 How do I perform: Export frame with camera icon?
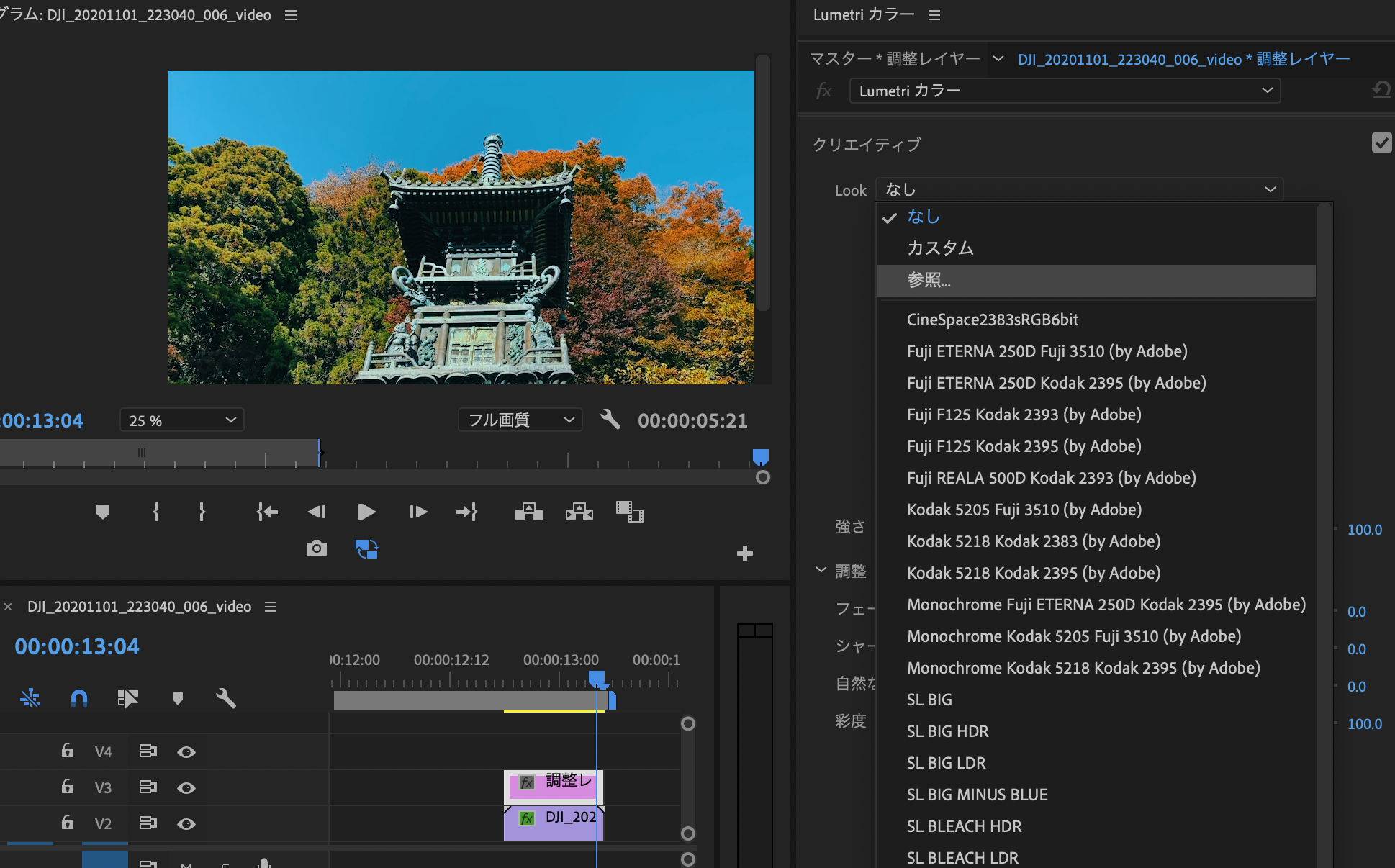click(x=317, y=548)
